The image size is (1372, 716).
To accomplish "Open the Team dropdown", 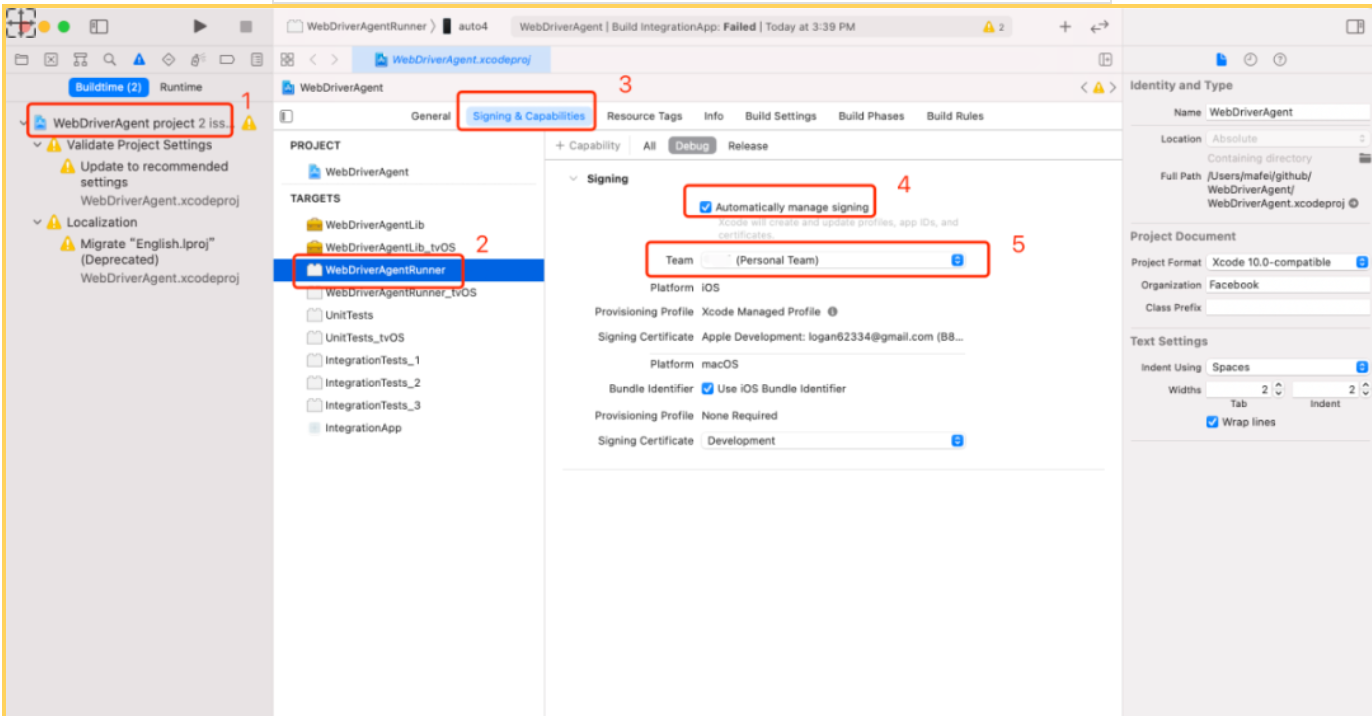I will click(957, 260).
